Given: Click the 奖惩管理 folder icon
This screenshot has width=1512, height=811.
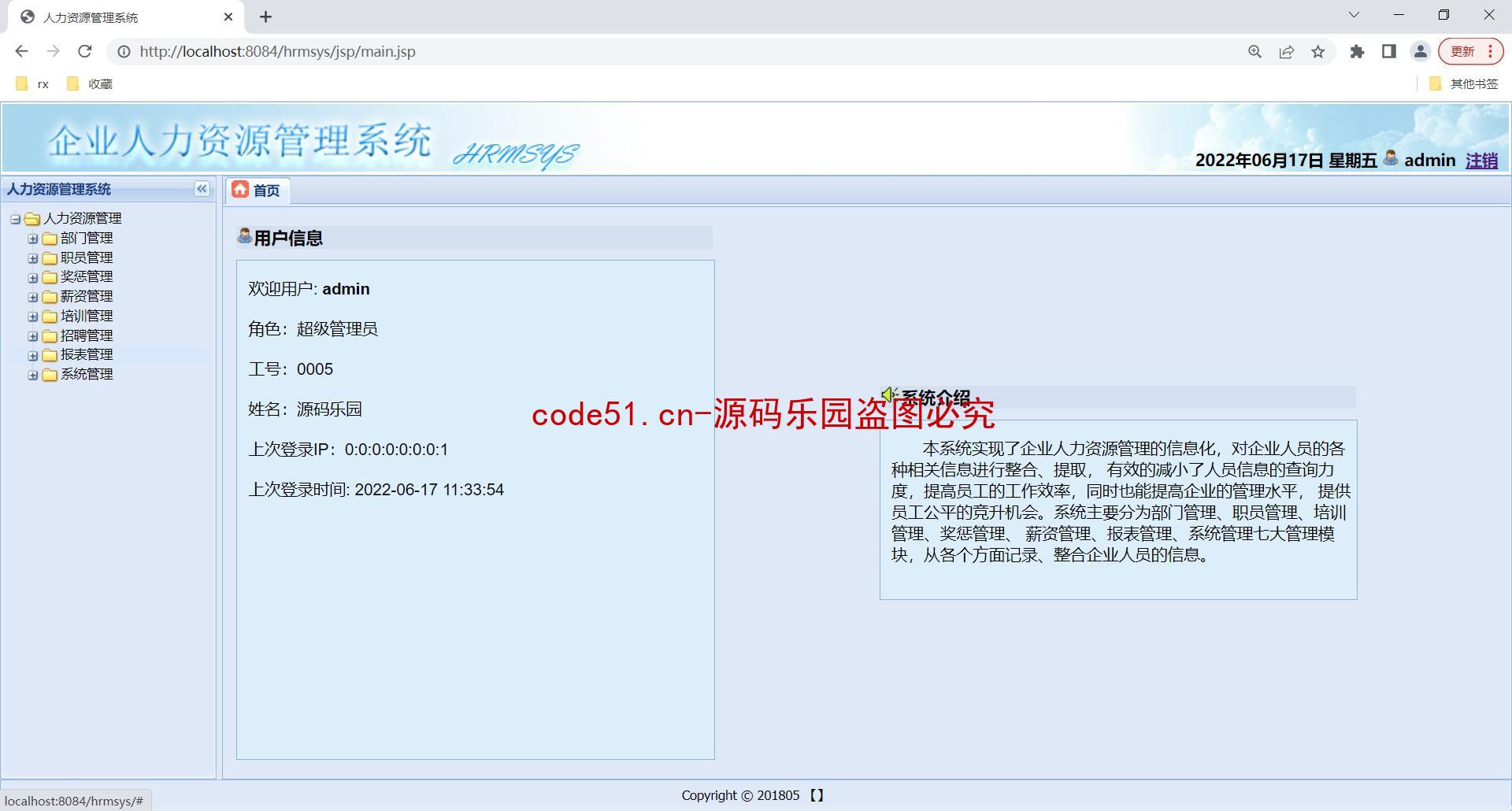Looking at the screenshot, I should click(x=50, y=277).
